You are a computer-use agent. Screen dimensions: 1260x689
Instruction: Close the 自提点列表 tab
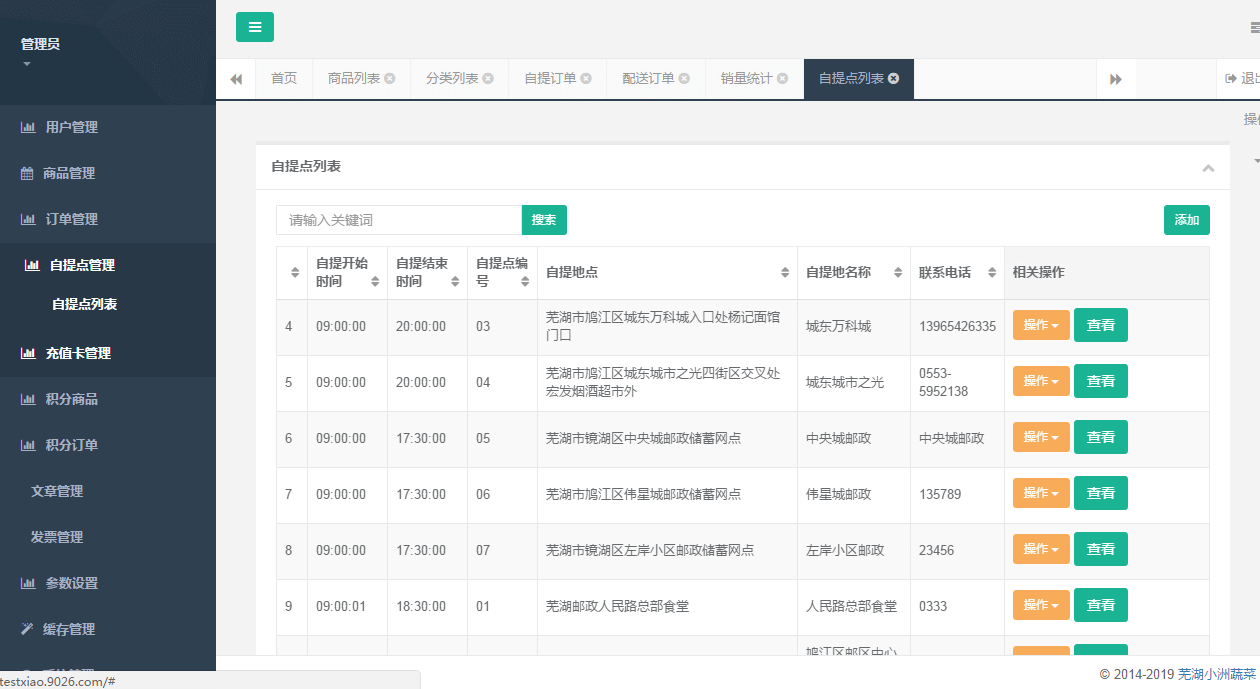pyautogui.click(x=893, y=79)
